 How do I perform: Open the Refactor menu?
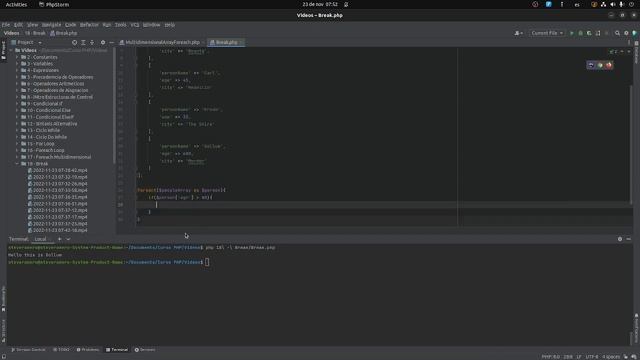click(89, 25)
